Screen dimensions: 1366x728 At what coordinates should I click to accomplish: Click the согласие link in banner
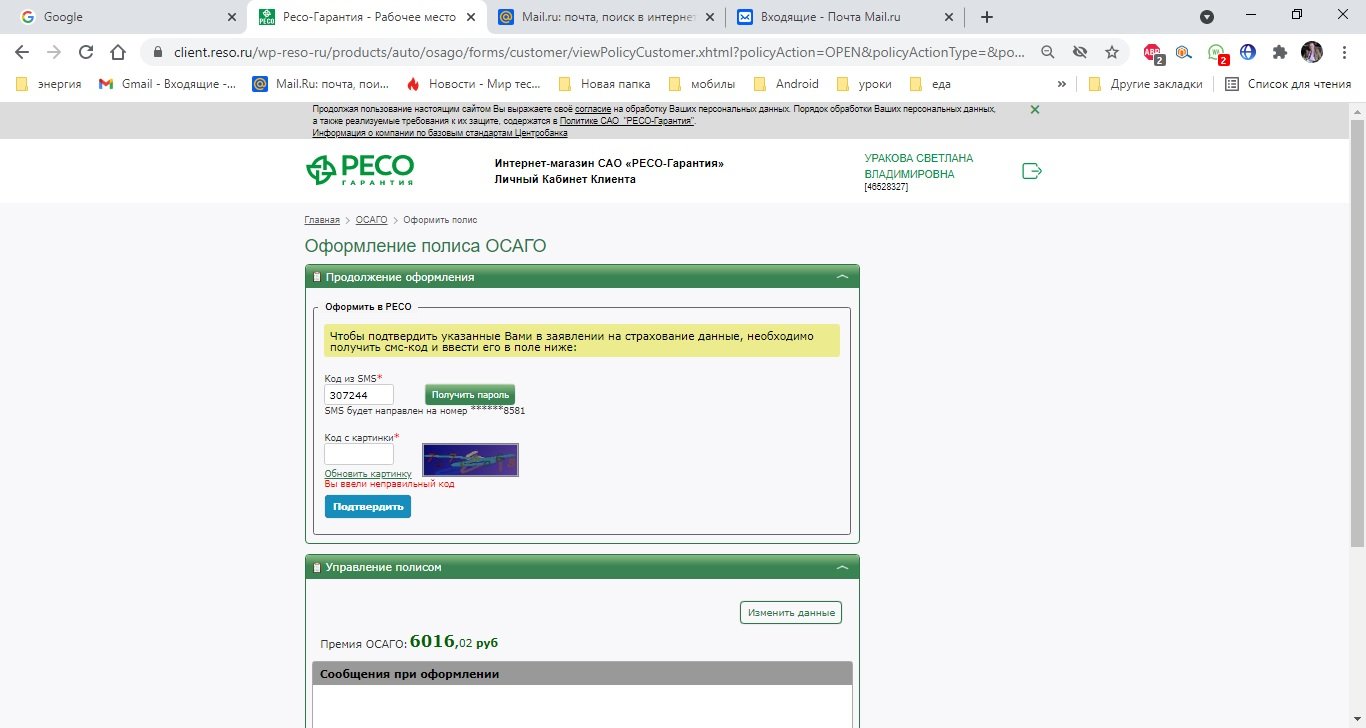(x=593, y=109)
